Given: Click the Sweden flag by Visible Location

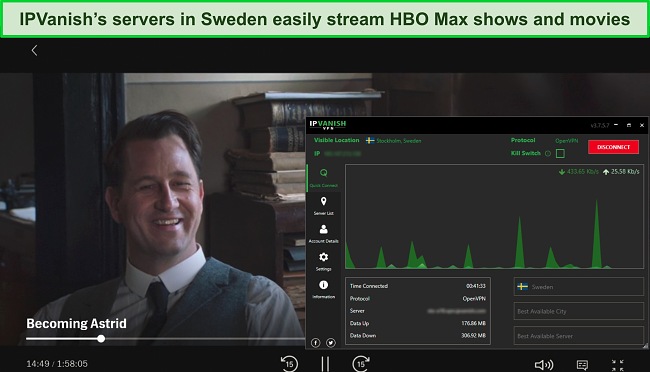Looking at the screenshot, I should click(370, 141).
